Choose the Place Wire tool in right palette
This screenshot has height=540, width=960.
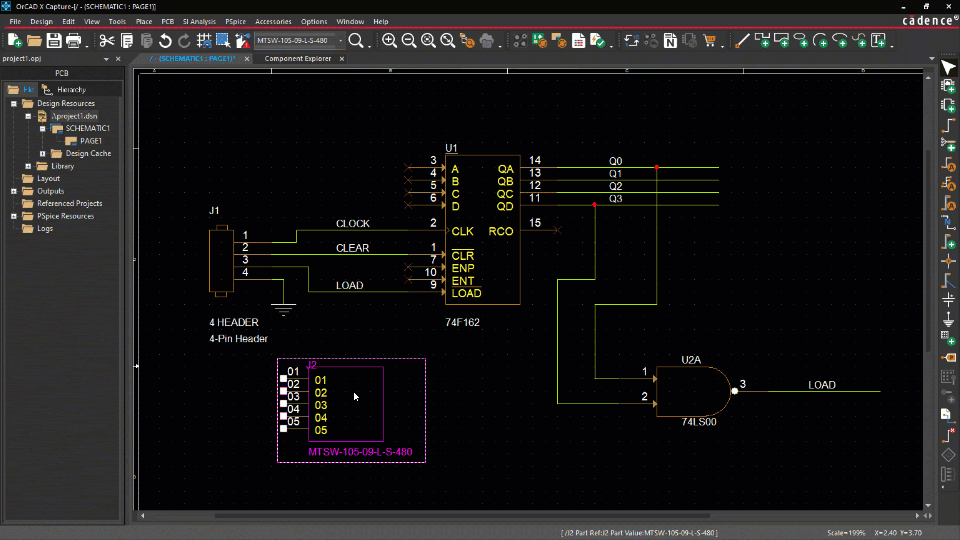(x=948, y=126)
